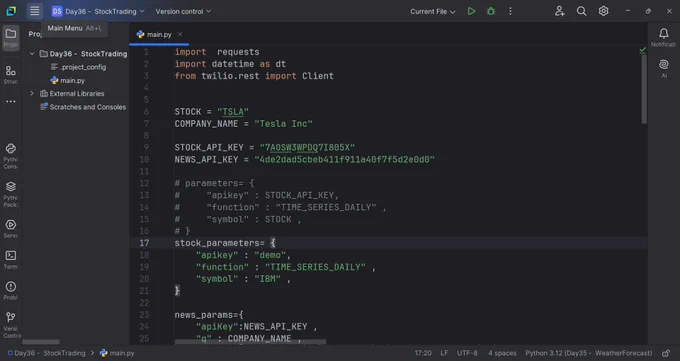This screenshot has height=361, width=680.
Task: Open the Current File run configuration dropdown
Action: 432,12
